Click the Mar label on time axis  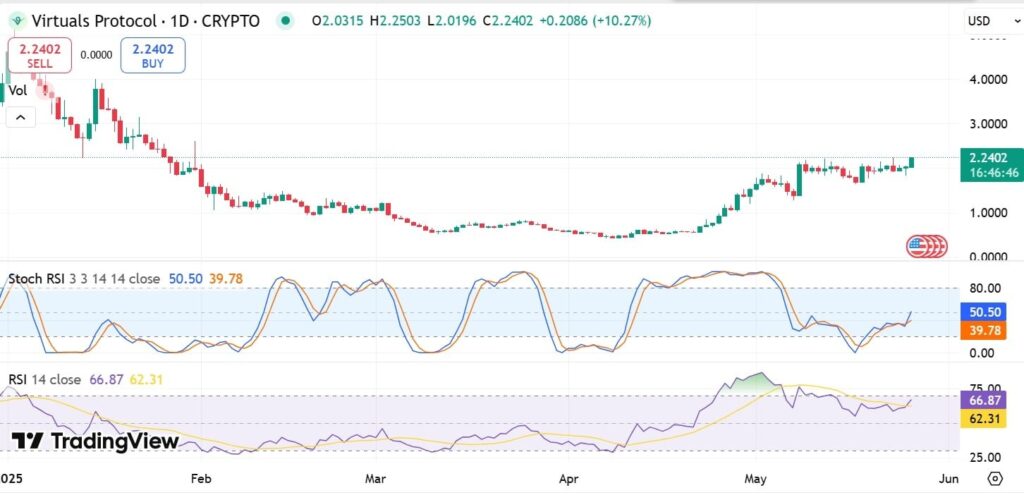(x=376, y=479)
